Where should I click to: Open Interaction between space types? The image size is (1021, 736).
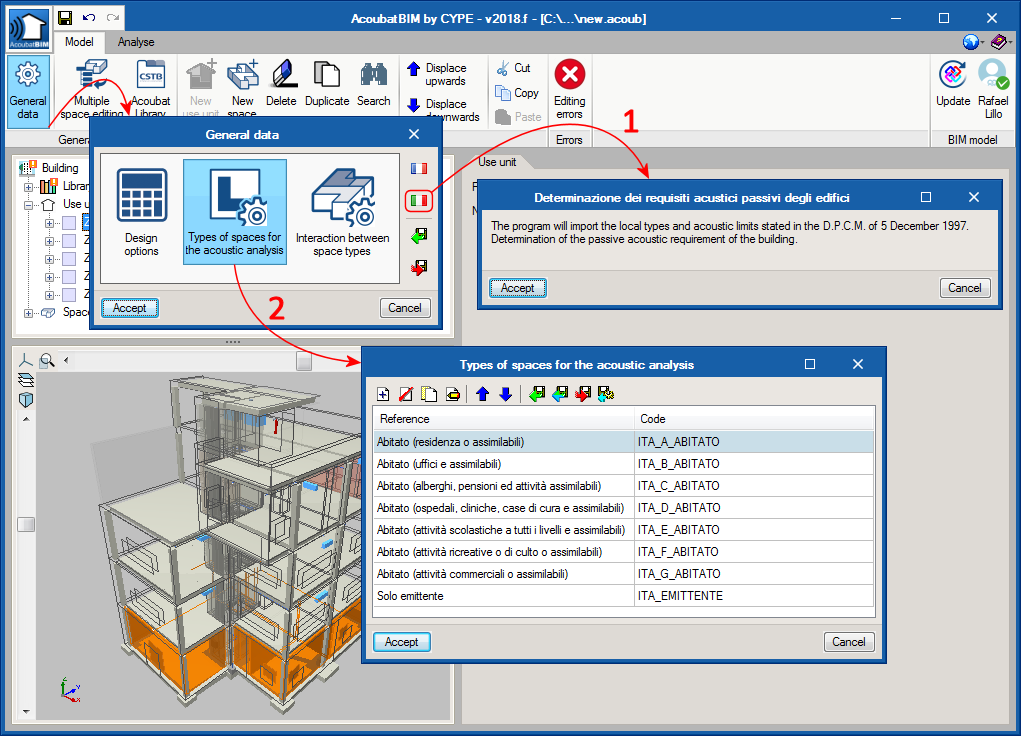[343, 212]
